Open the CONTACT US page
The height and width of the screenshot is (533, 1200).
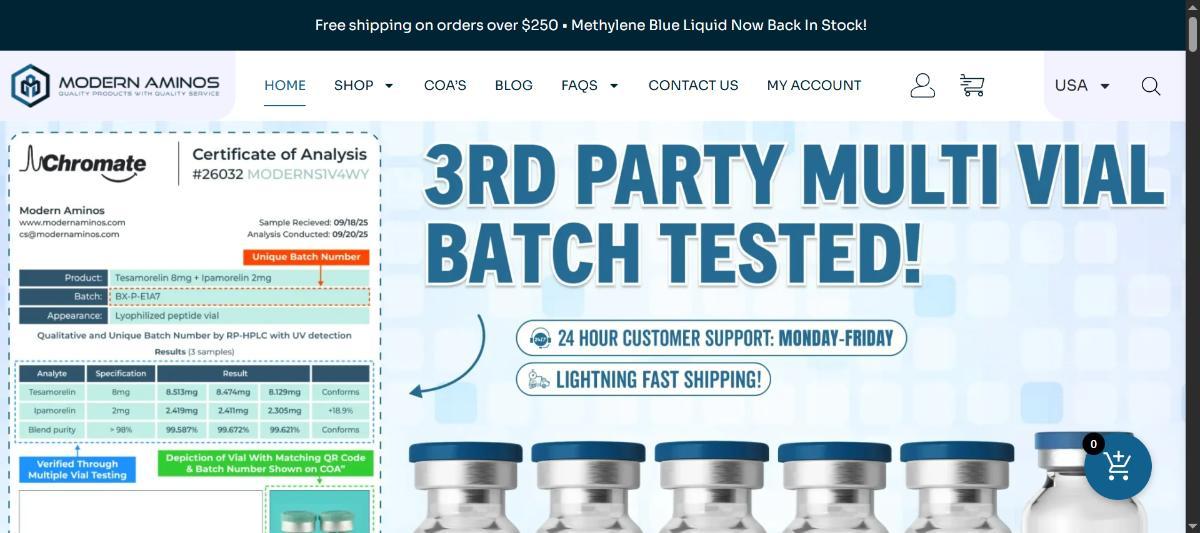point(693,85)
